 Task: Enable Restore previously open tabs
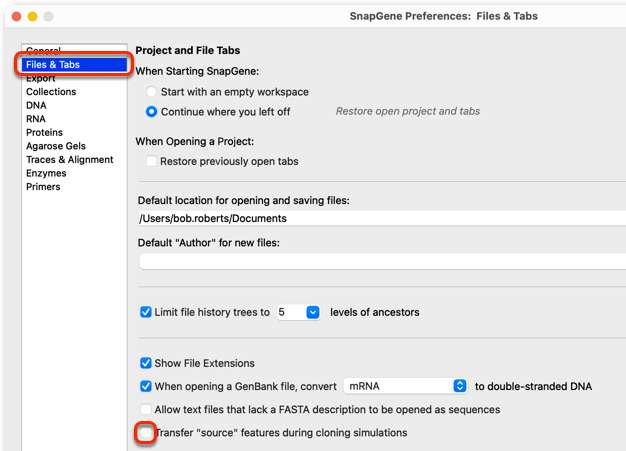click(151, 161)
